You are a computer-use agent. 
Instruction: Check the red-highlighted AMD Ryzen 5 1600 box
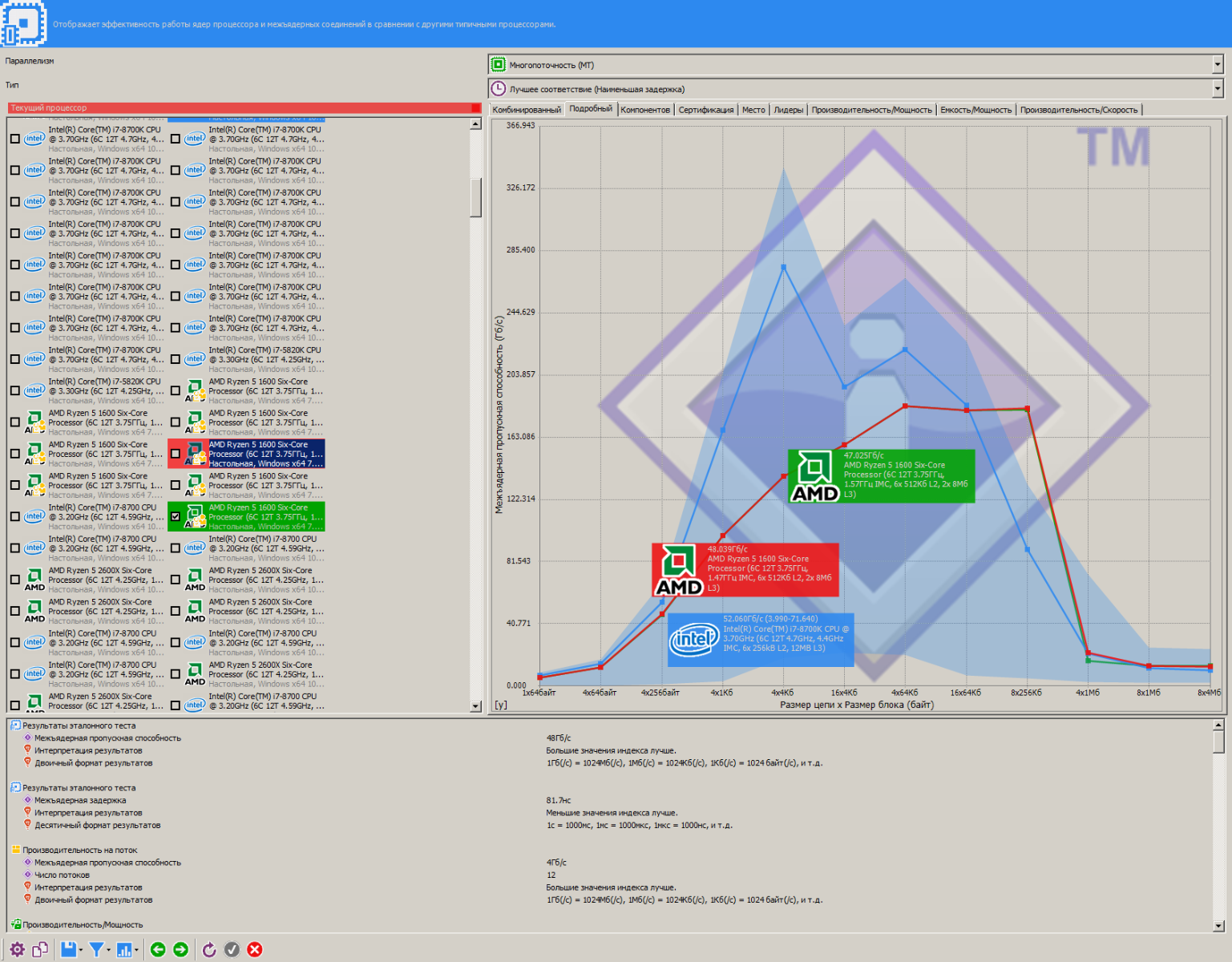click(x=176, y=454)
